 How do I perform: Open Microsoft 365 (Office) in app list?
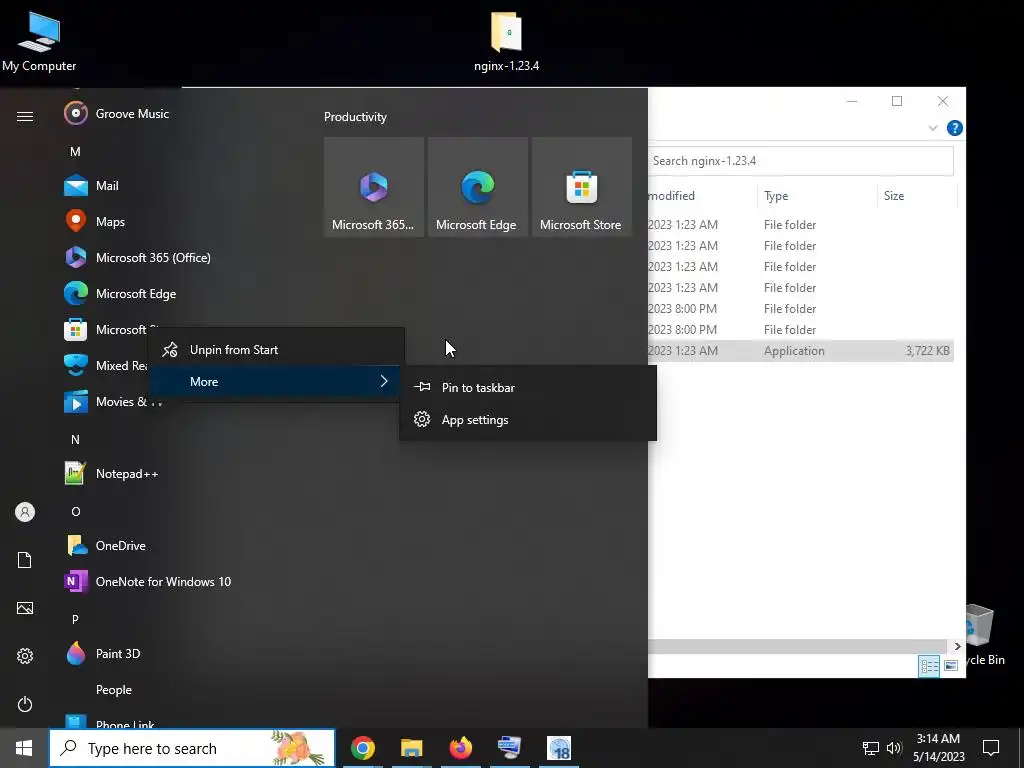(138, 257)
